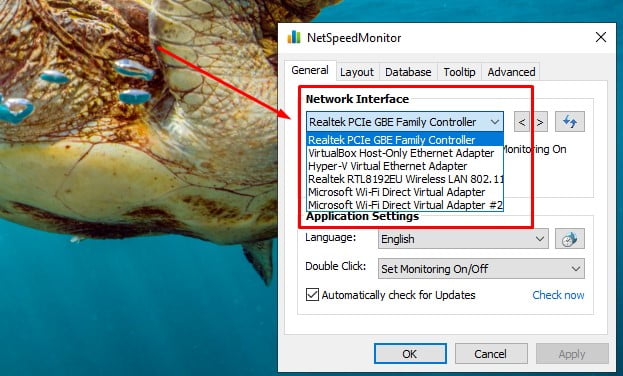Click the refresh interfaces icon button
The width and height of the screenshot is (623, 376).
click(x=569, y=122)
